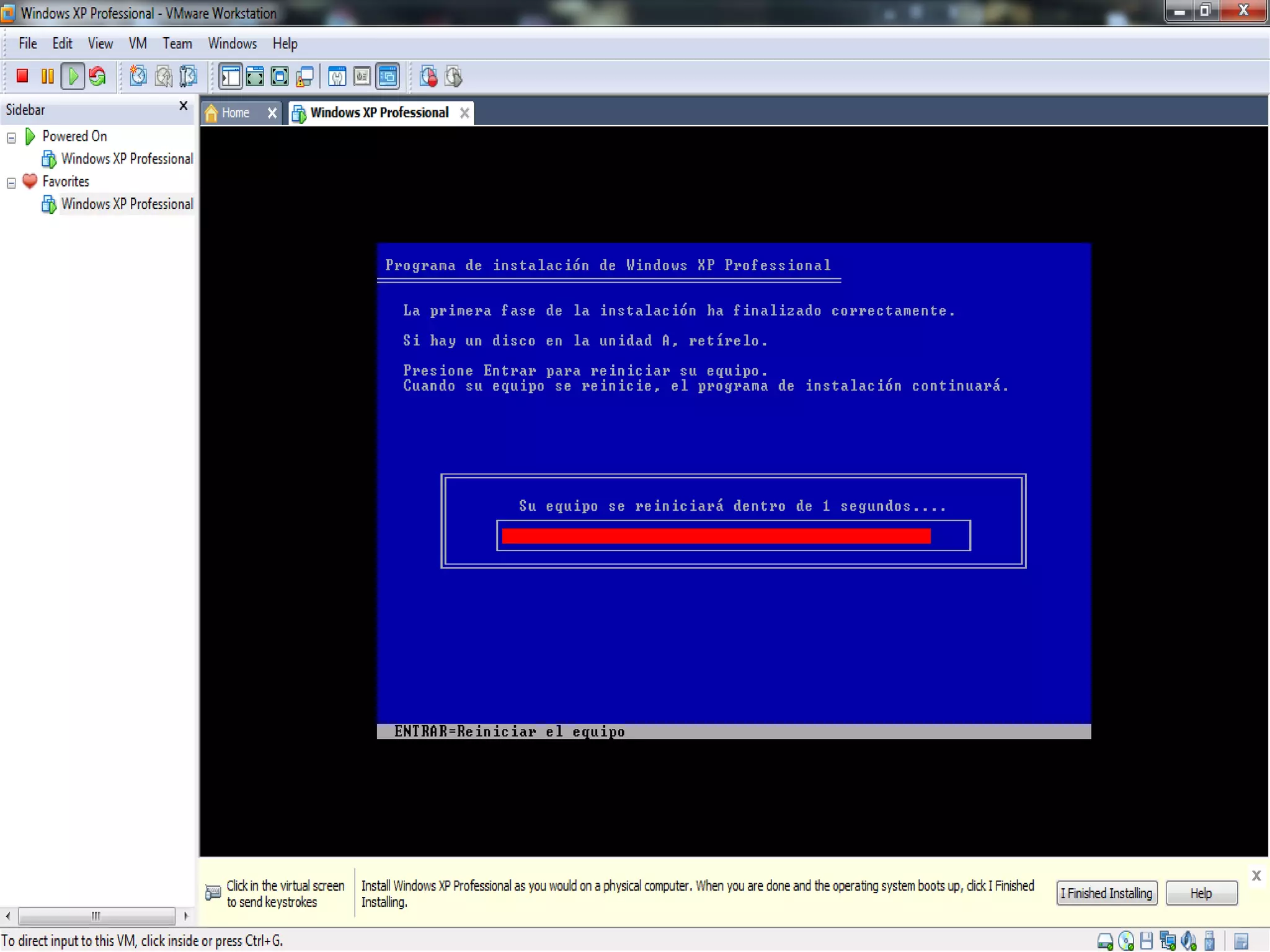The height and width of the screenshot is (952, 1270).
Task: Toggle the console view toolbar button
Action: click(x=388, y=76)
